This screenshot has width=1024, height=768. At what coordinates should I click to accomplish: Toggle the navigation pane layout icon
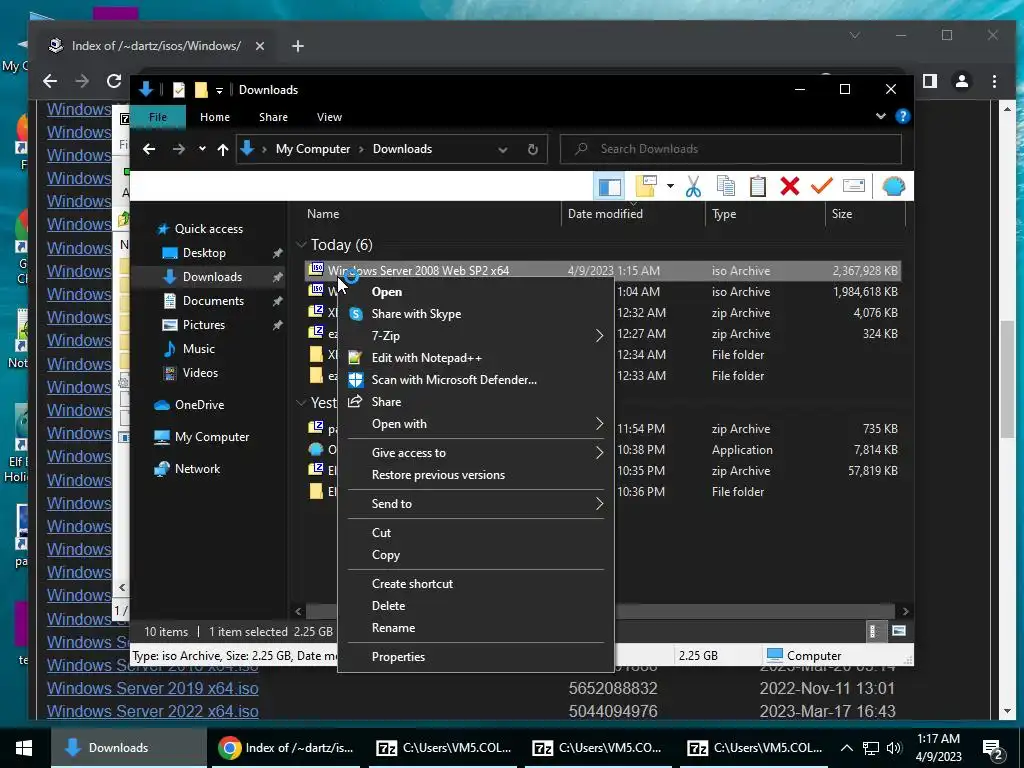click(x=609, y=187)
